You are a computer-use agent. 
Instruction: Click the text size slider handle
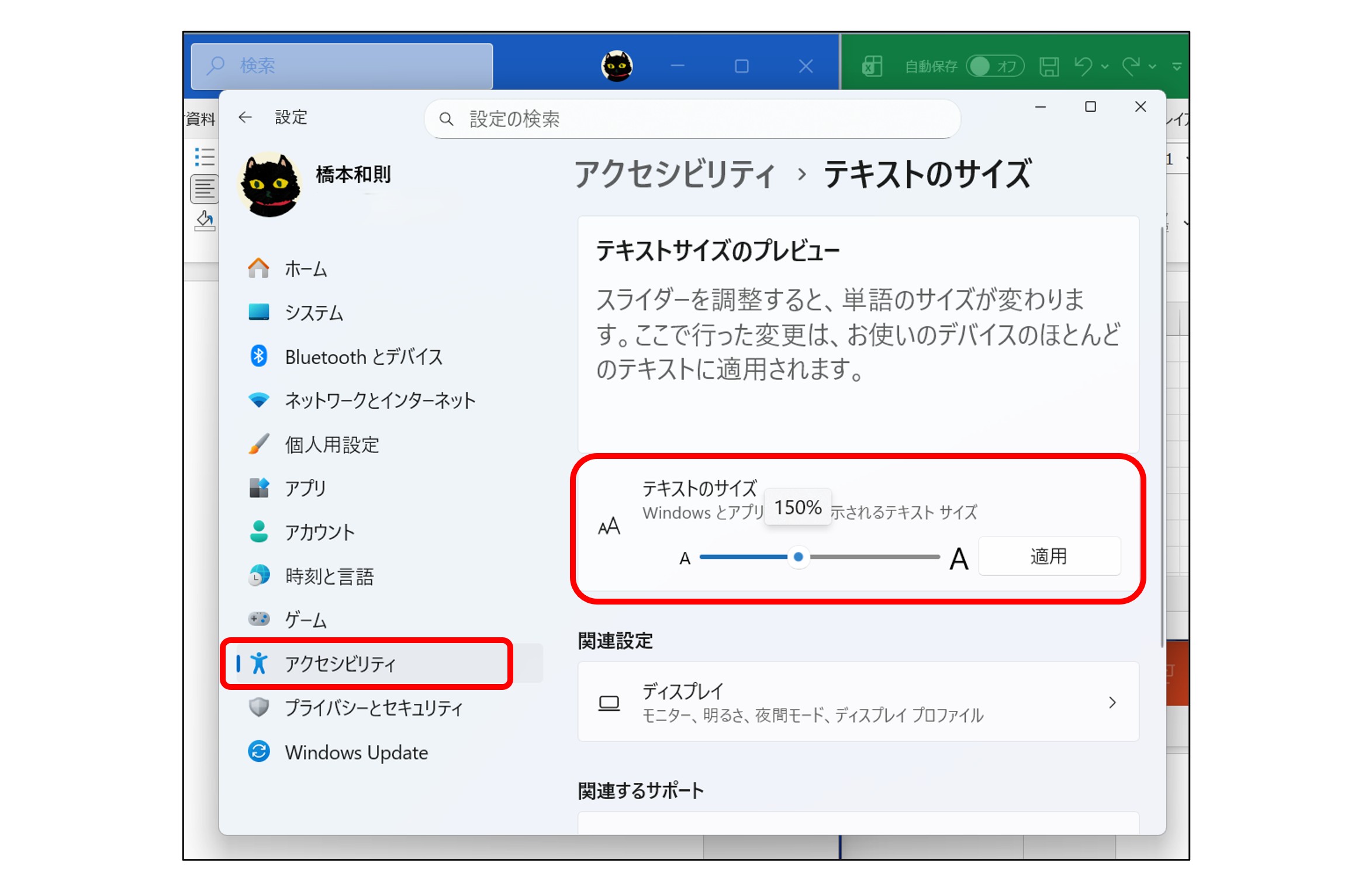pyautogui.click(x=798, y=557)
